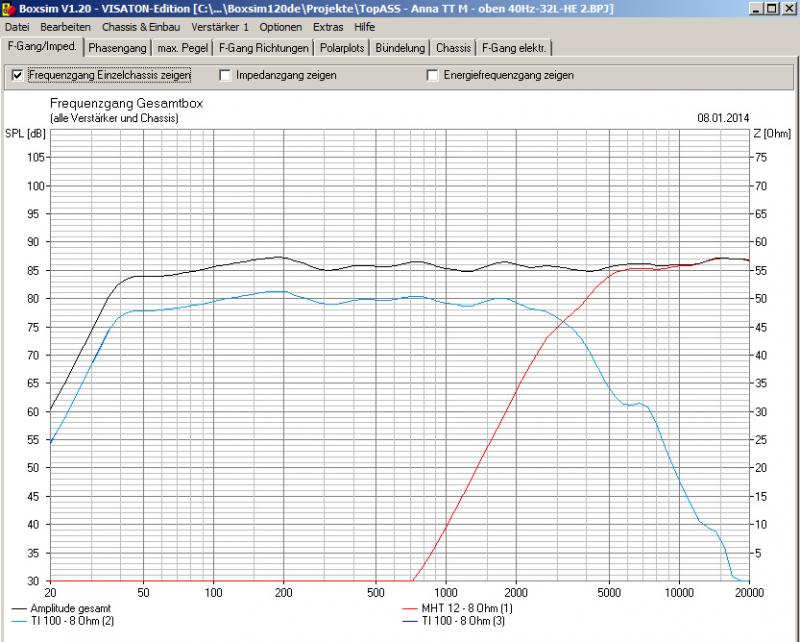Go to the Chassis tab
This screenshot has height=642, width=800.
point(453,48)
